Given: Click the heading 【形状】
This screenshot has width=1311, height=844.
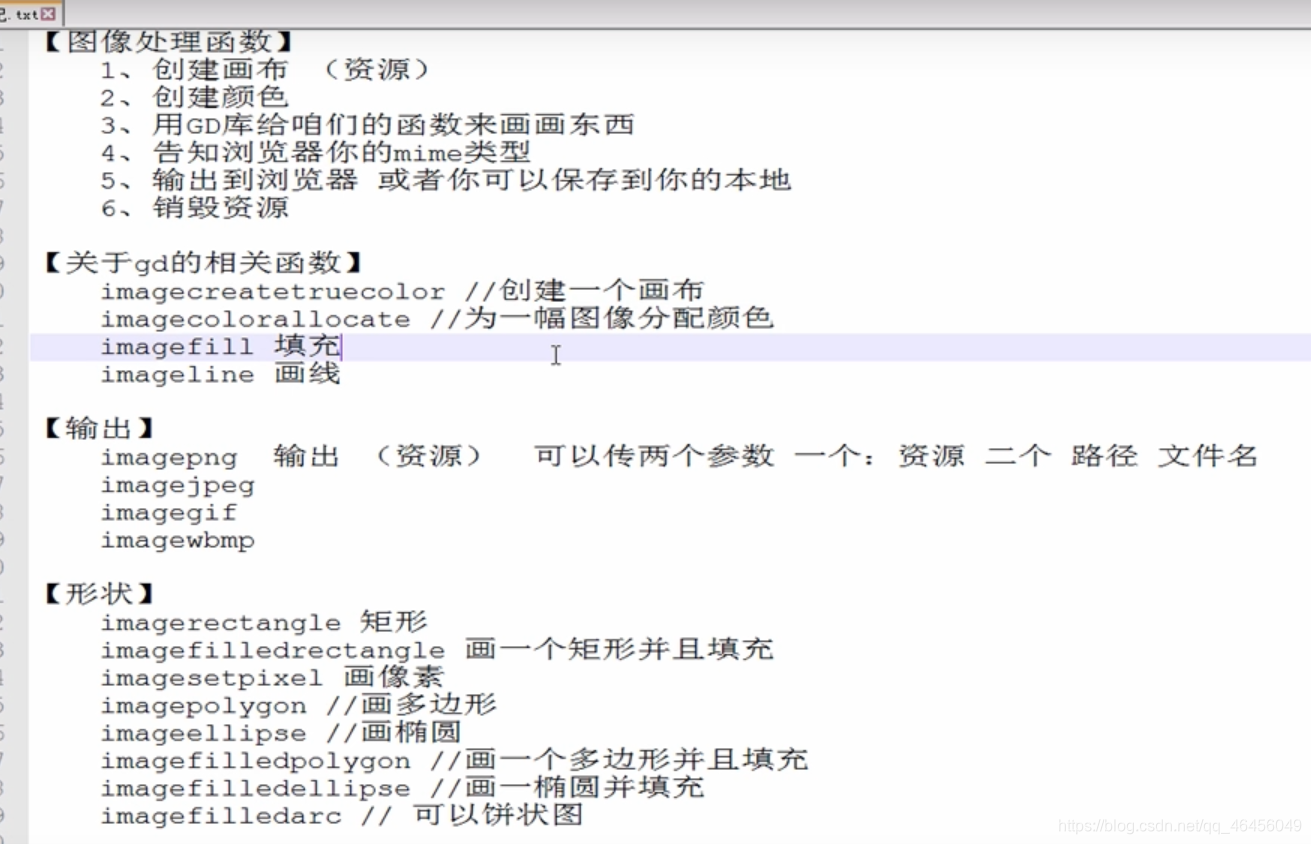Looking at the screenshot, I should [99, 594].
